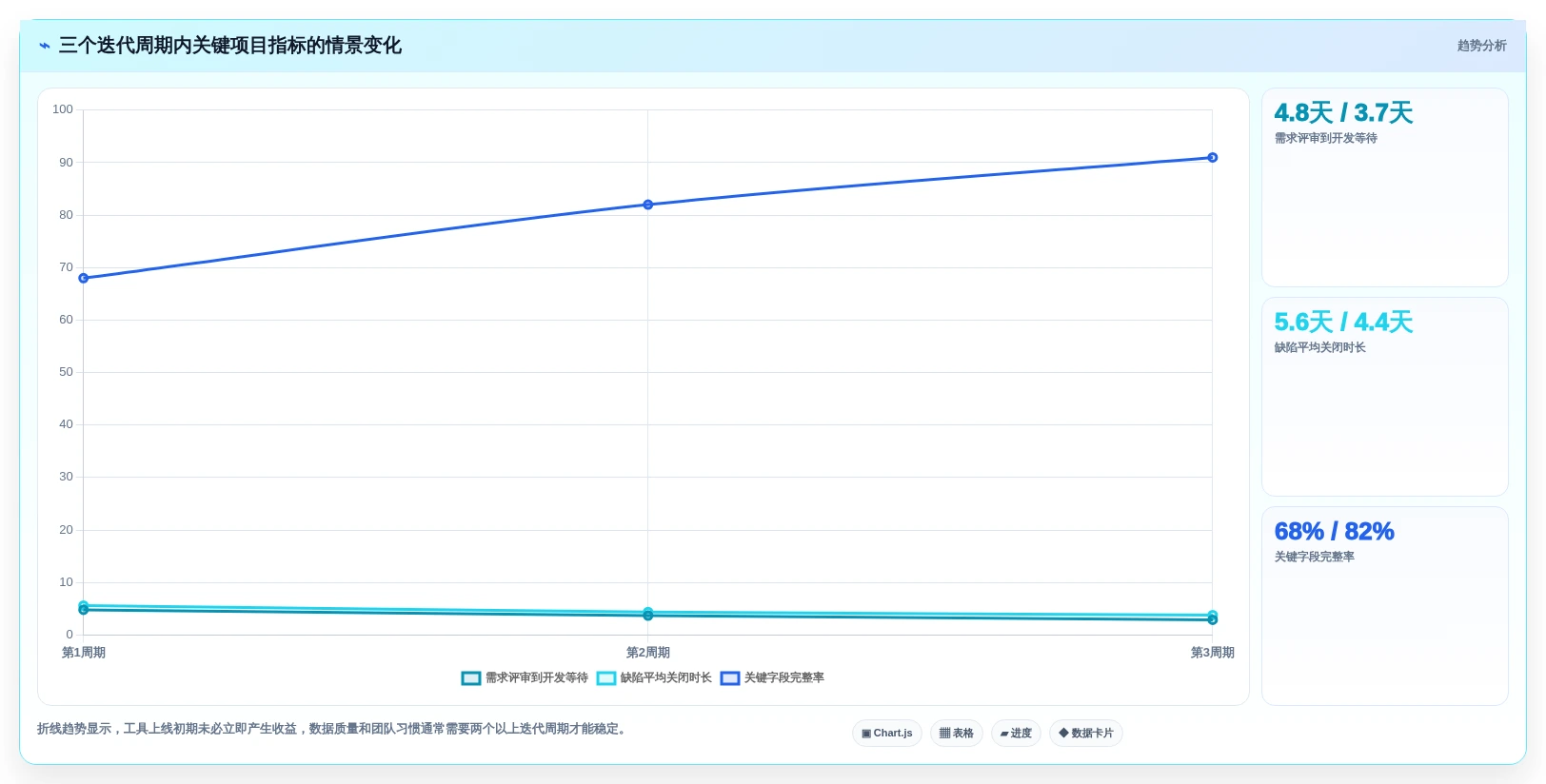Image resolution: width=1546 pixels, height=784 pixels.
Task: Click 关键字段完整率 data point at 第3周期
Action: (1213, 158)
